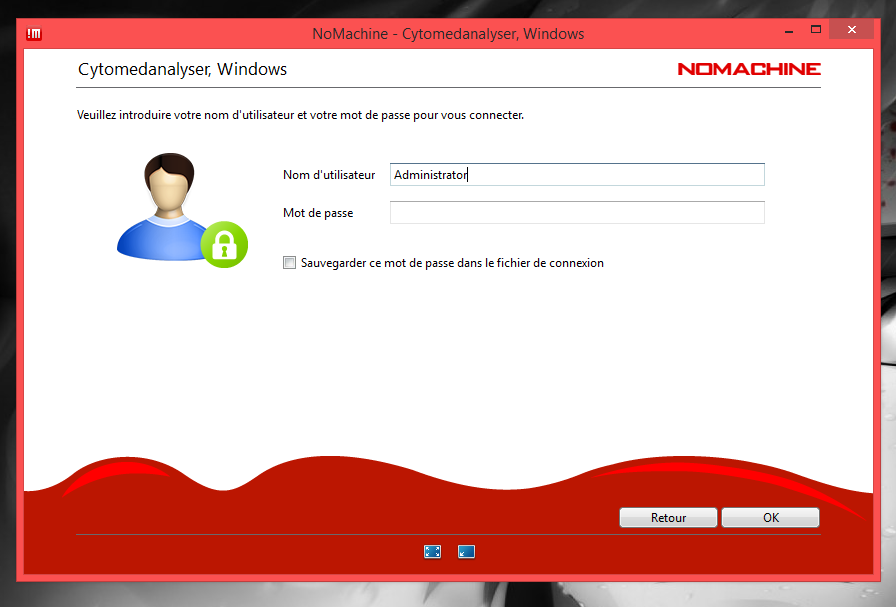Click the fullscreen icon in bottom bar
This screenshot has width=896, height=607.
click(432, 551)
